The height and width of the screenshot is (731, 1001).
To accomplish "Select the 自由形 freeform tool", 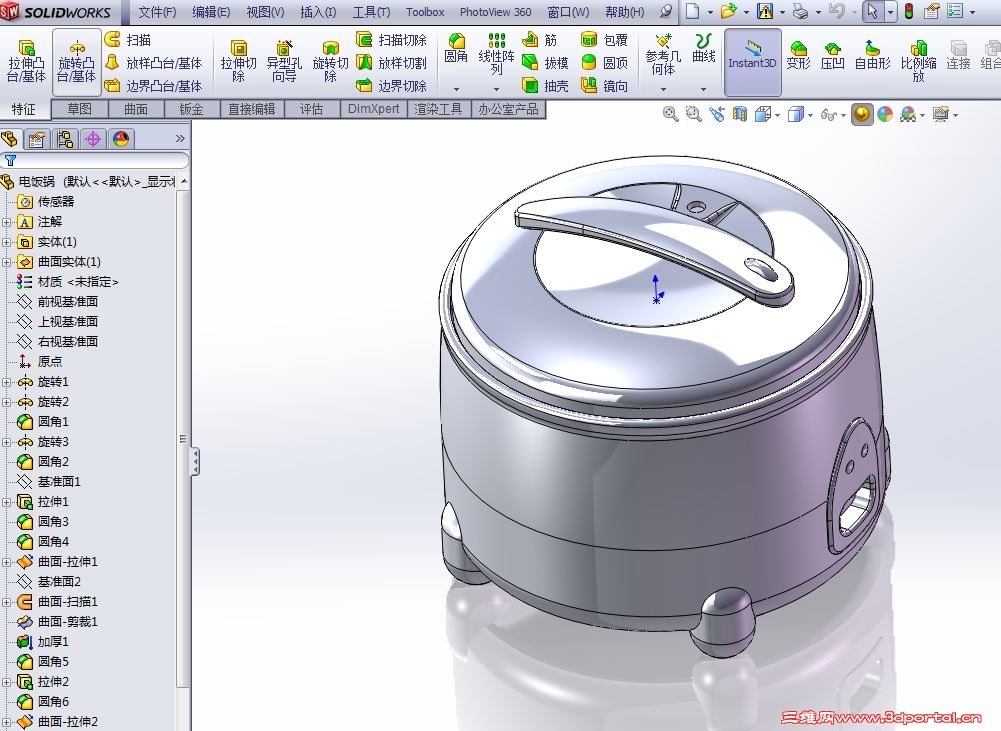I will [x=872, y=54].
